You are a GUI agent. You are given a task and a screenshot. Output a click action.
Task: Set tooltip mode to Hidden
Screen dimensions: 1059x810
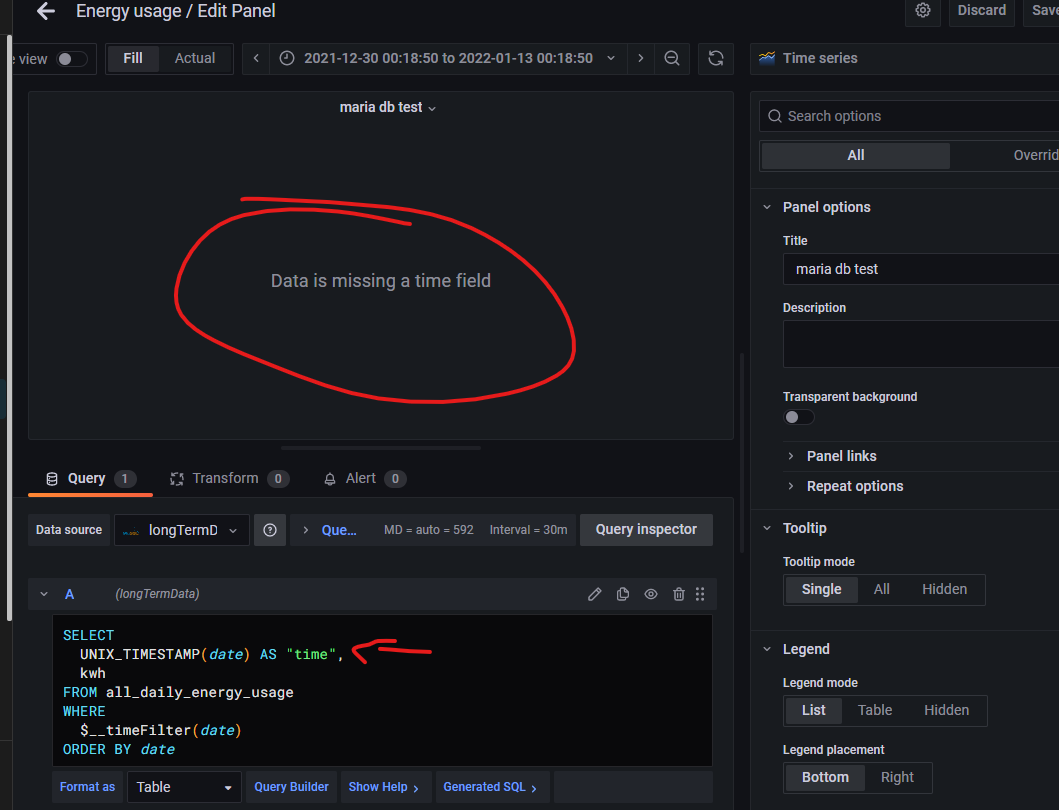[x=944, y=590]
